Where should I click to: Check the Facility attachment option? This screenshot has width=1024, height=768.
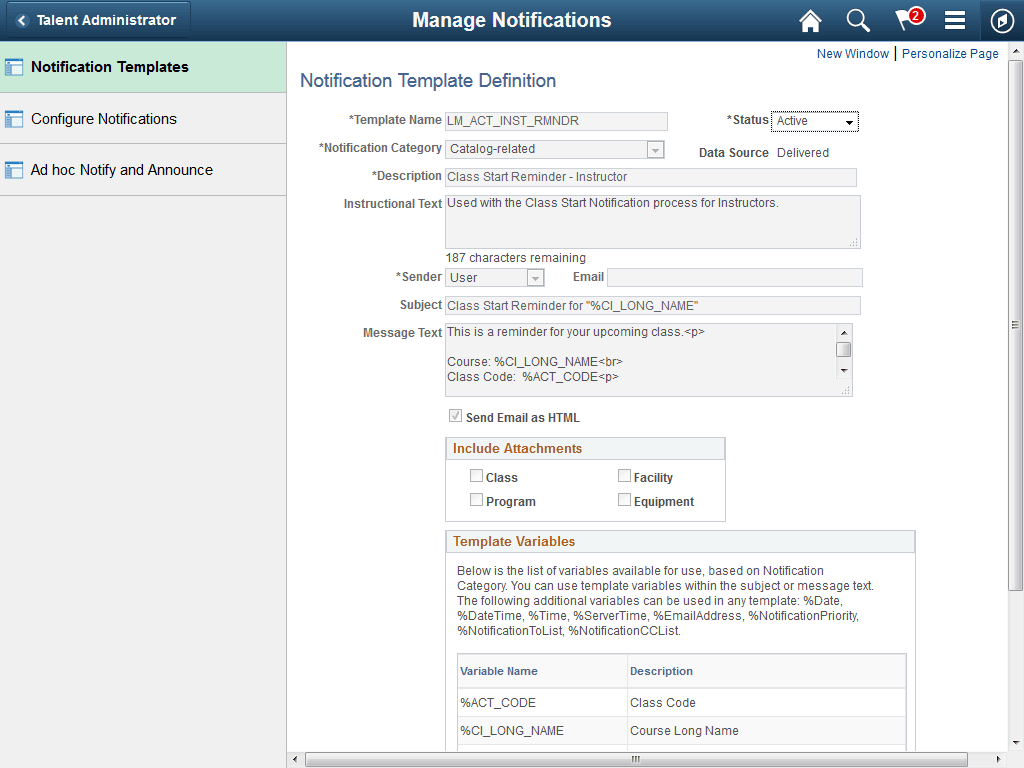point(624,475)
